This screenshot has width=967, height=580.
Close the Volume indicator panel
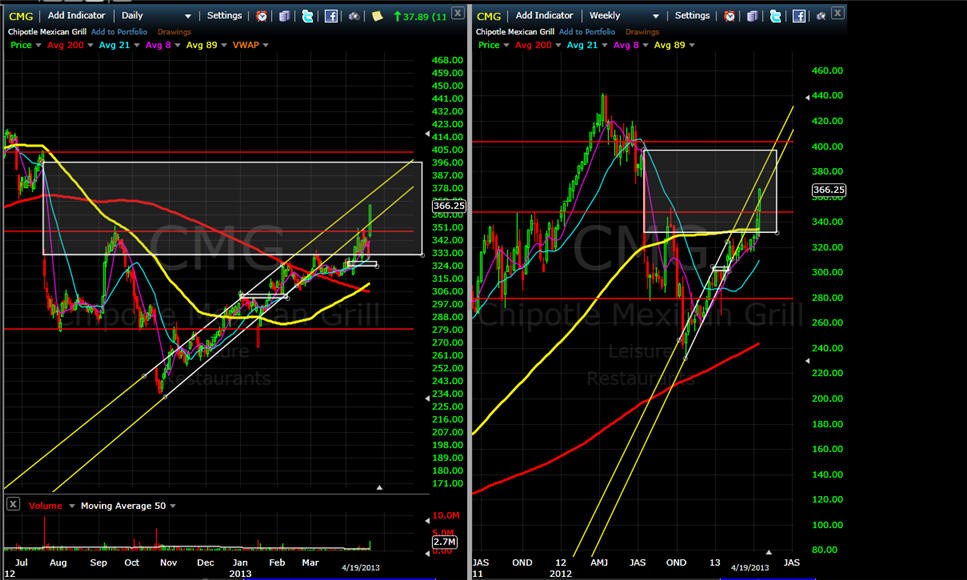(x=12, y=505)
